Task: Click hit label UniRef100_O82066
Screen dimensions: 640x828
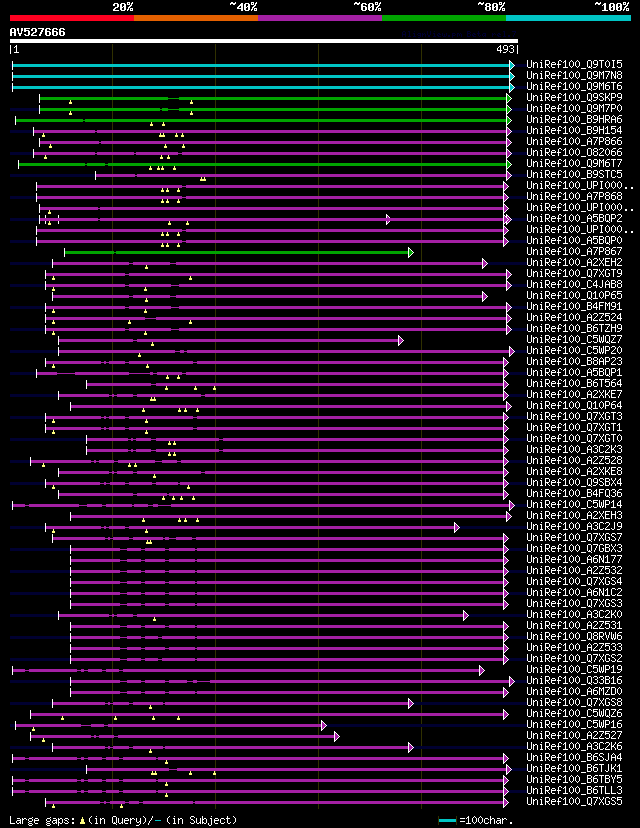Action: click(574, 153)
